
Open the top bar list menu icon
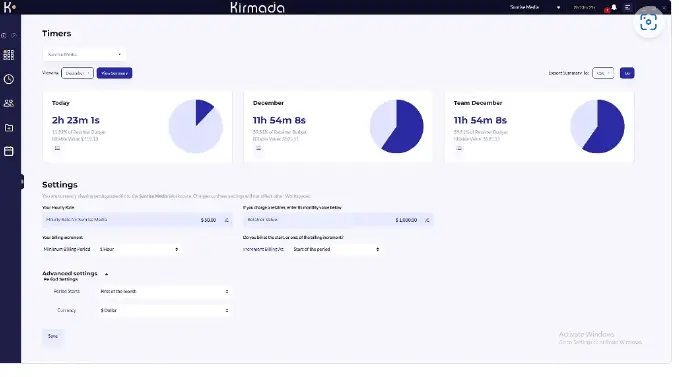tap(627, 7)
